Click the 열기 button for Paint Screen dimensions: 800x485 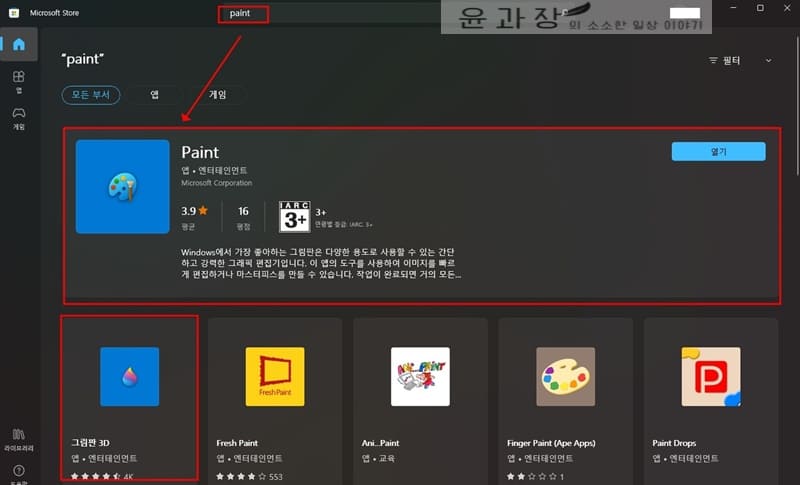(718, 151)
